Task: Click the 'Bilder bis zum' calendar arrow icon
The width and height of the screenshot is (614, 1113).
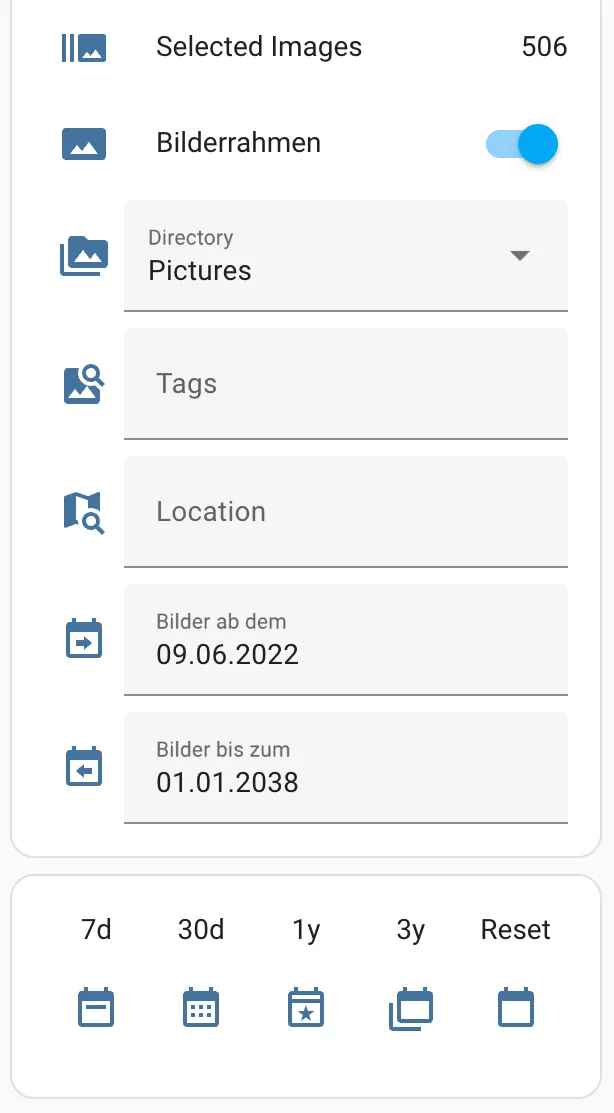Action: (84, 767)
